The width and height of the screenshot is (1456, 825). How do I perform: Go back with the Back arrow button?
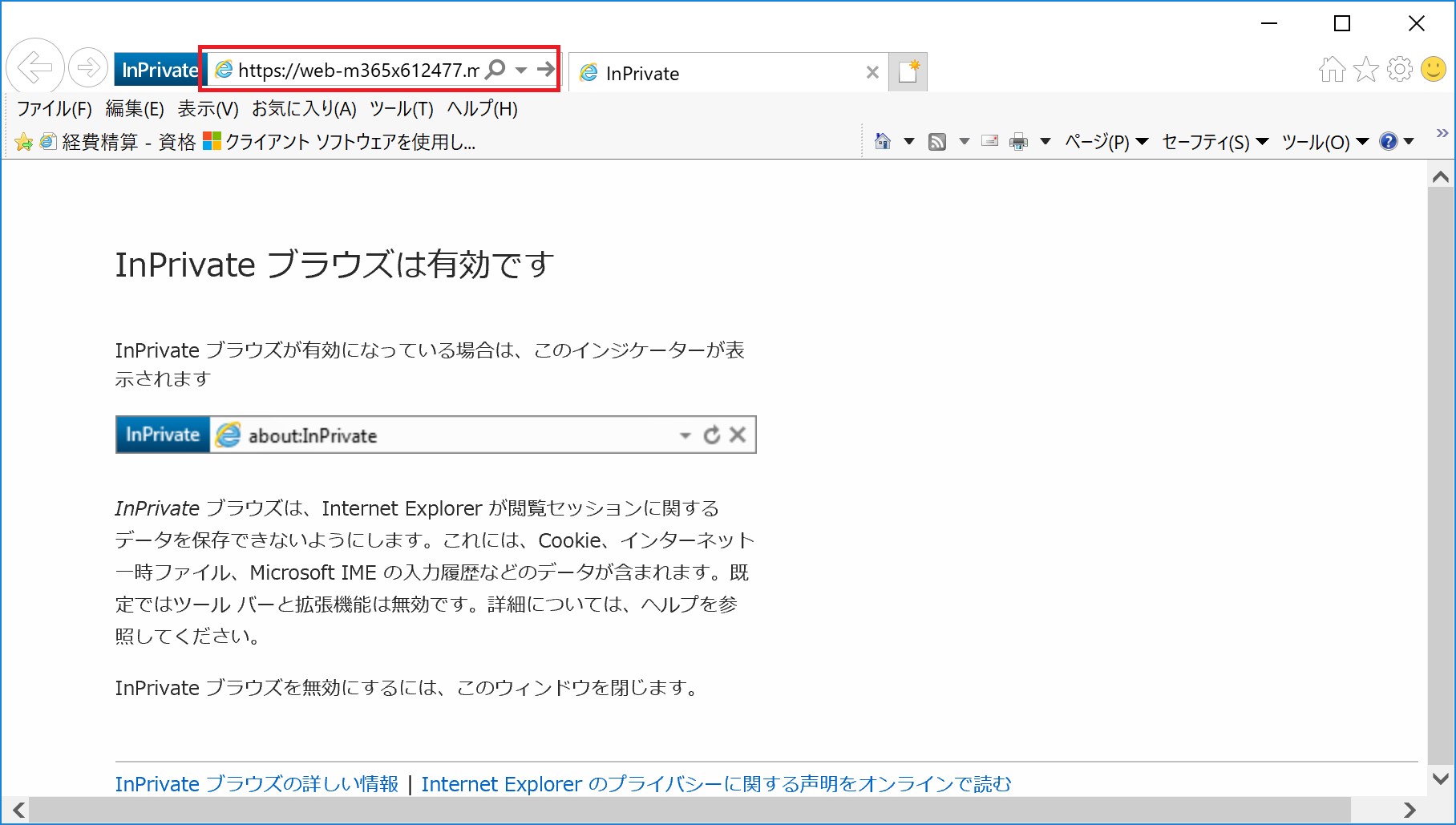tap(35, 67)
